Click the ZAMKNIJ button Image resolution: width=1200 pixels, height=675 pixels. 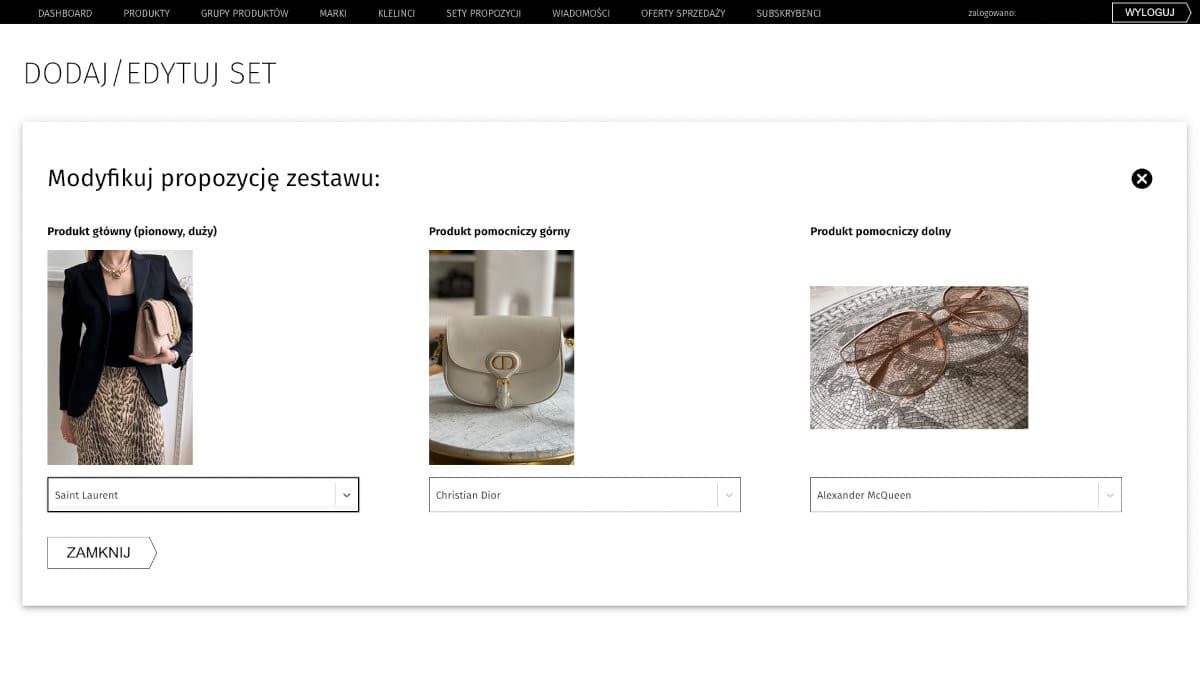(x=99, y=552)
